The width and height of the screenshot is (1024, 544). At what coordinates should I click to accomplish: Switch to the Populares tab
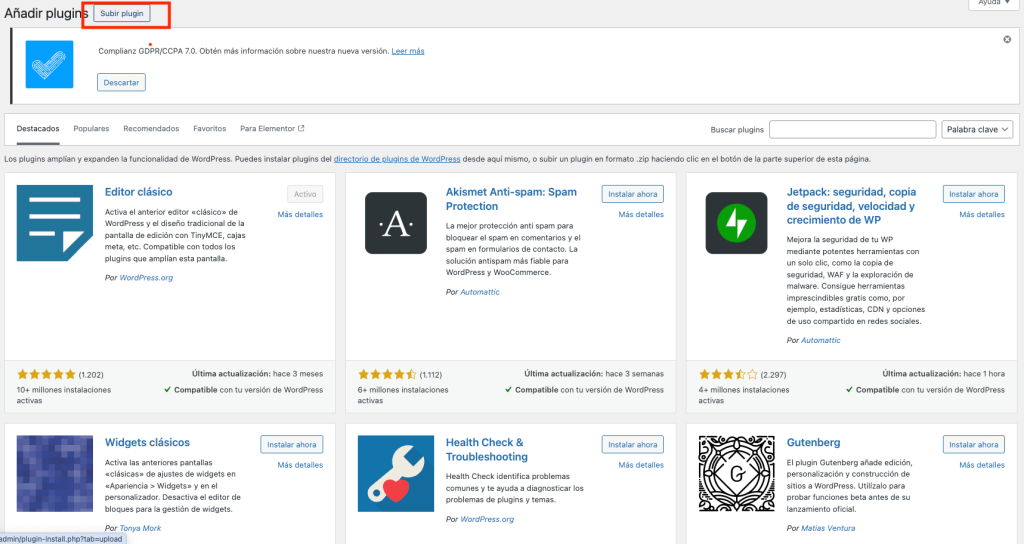[x=91, y=129]
